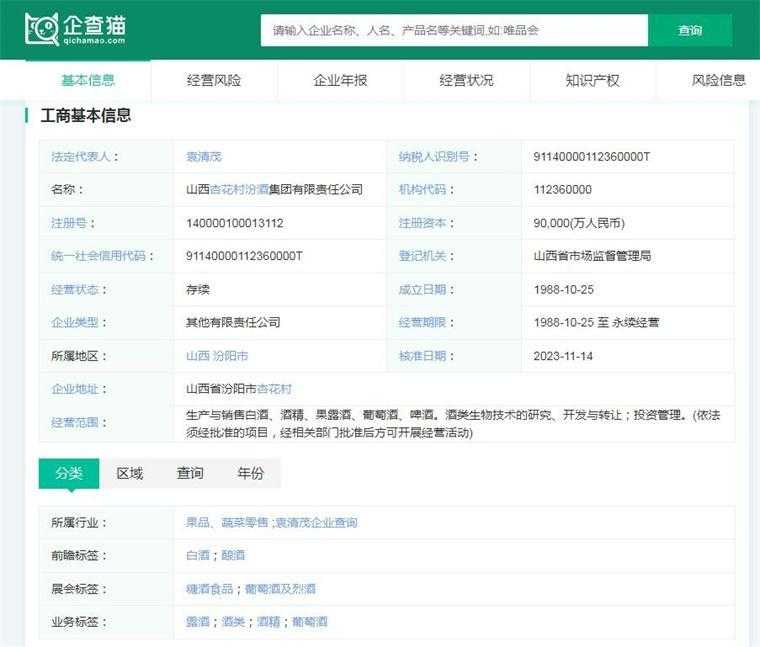Open the 企业年报 tab
This screenshot has height=647, width=760.
pos(340,80)
